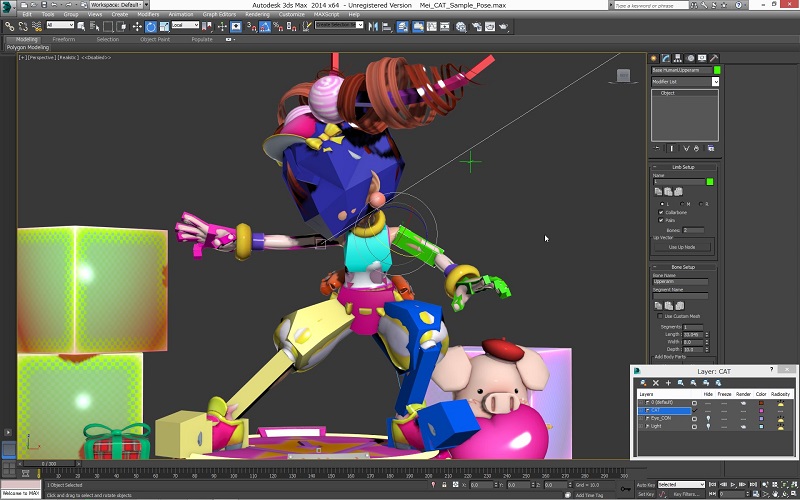
Task: Toggle Render teapot for 0 (default) layer
Action: [744, 403]
